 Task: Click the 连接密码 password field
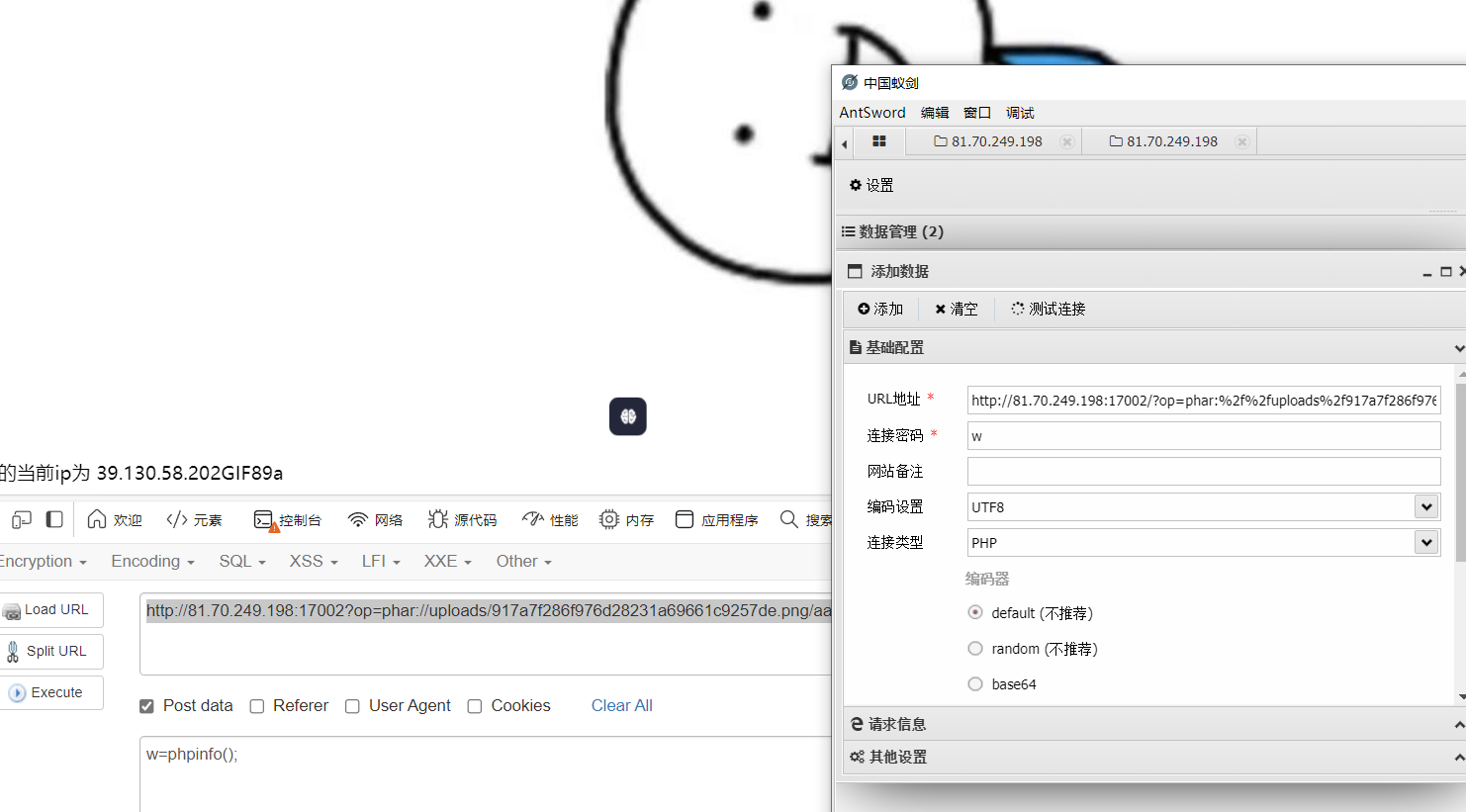coord(1204,435)
